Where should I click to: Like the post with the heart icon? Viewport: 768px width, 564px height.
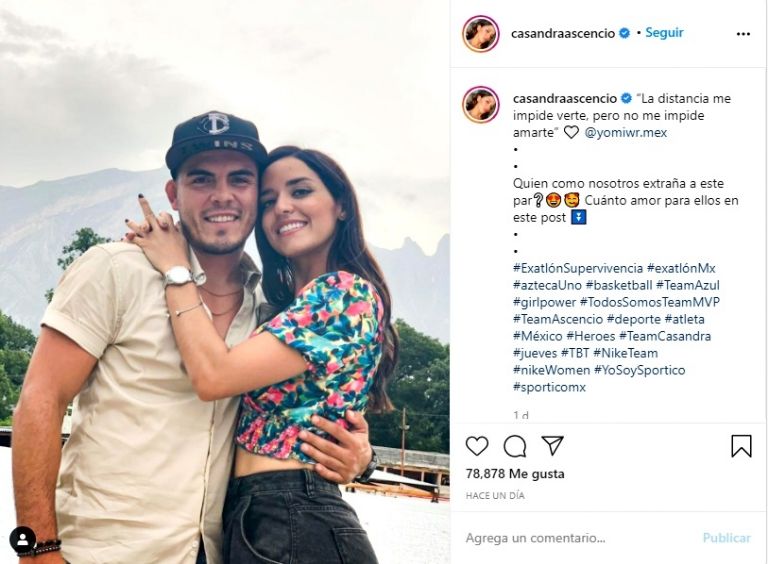coord(477,446)
